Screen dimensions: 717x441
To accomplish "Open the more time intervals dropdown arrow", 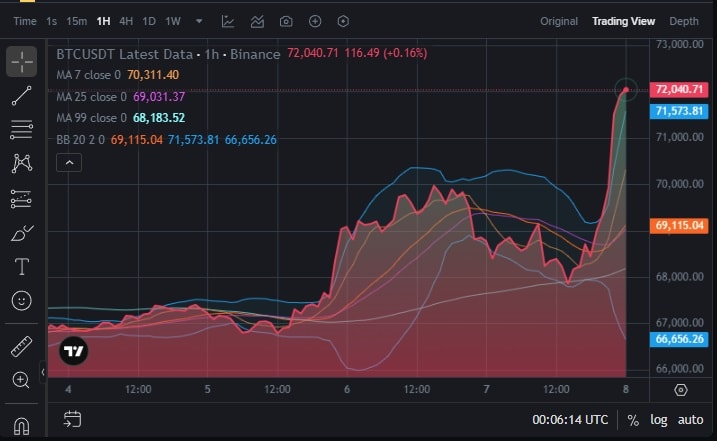I will click(199, 21).
